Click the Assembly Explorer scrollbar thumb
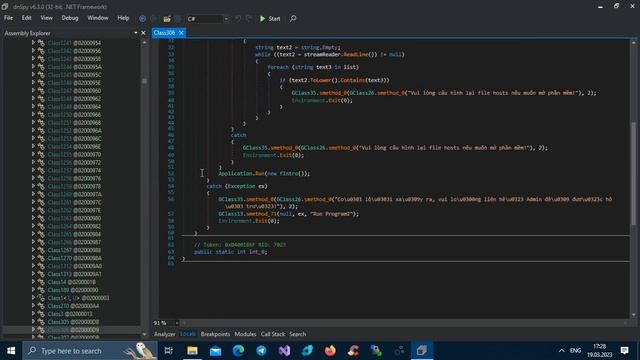Viewport: 640px width, 360px height. pos(144,81)
